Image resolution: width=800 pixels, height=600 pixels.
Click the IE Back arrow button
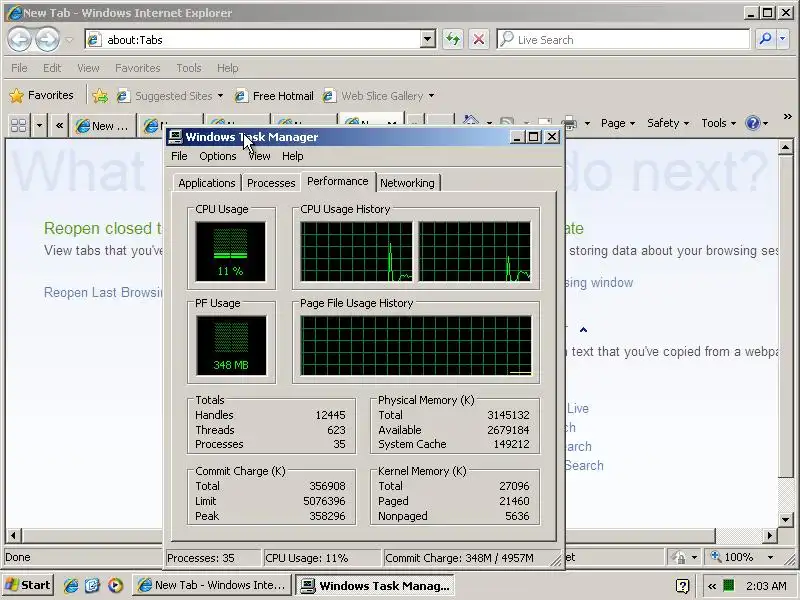click(19, 40)
